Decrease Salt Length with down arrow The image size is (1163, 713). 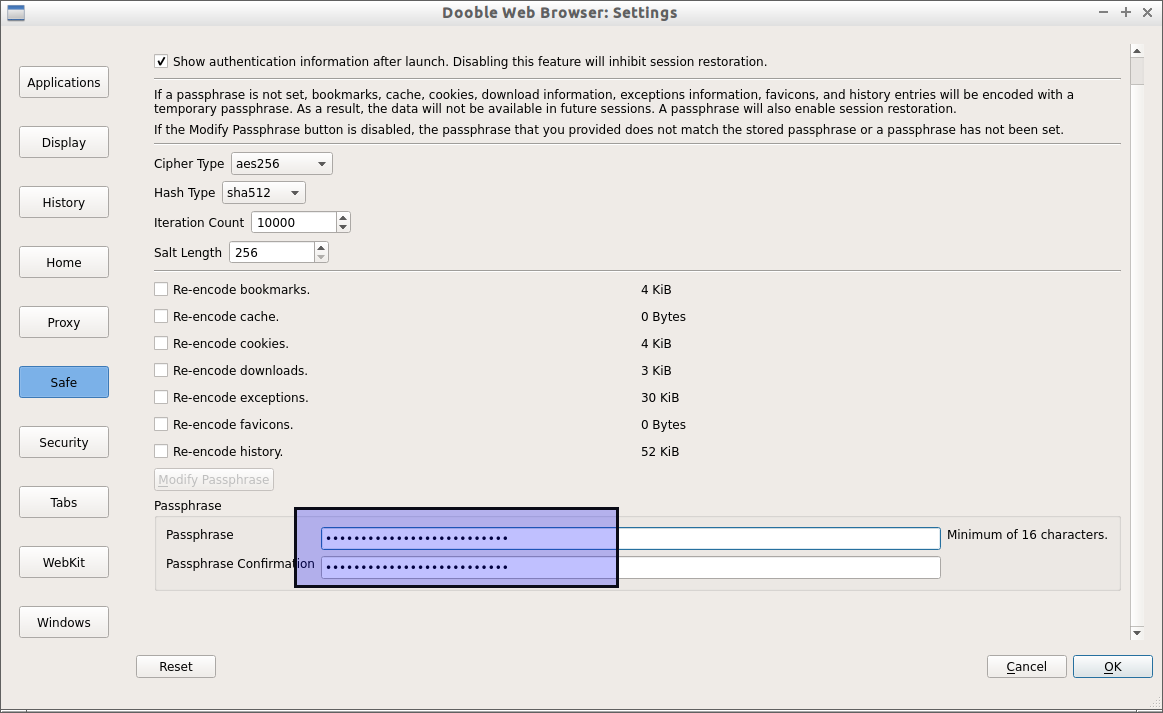tap(320, 257)
